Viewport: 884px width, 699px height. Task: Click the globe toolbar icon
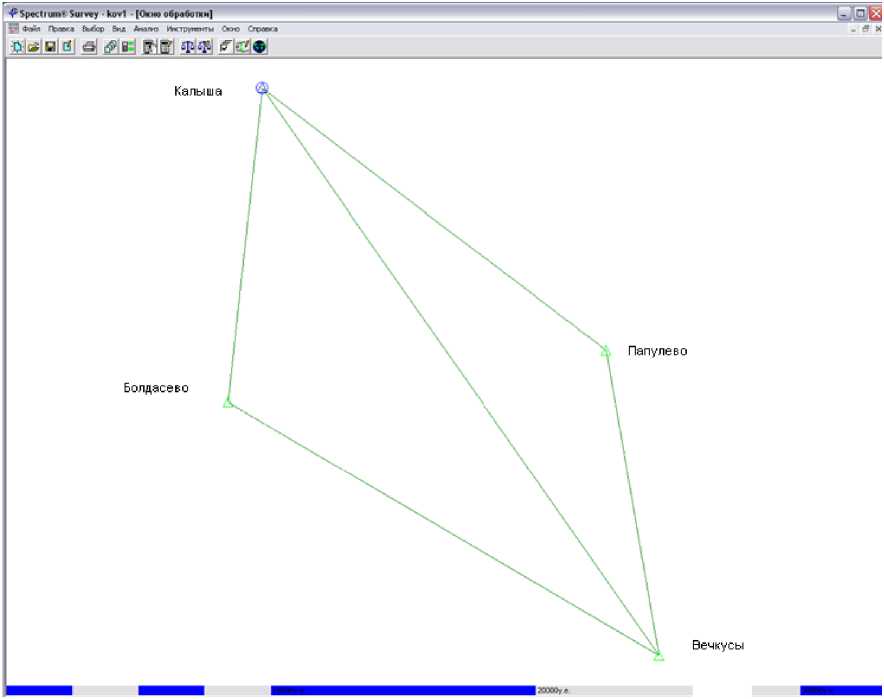(x=259, y=47)
